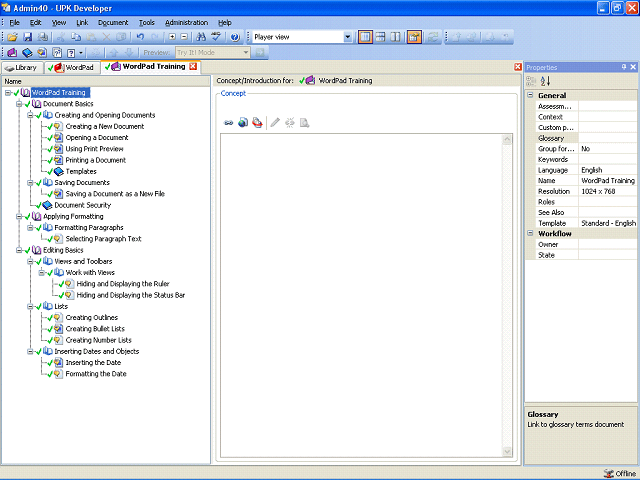Pin the Properties pane
640x480 pixels.
coord(624,67)
